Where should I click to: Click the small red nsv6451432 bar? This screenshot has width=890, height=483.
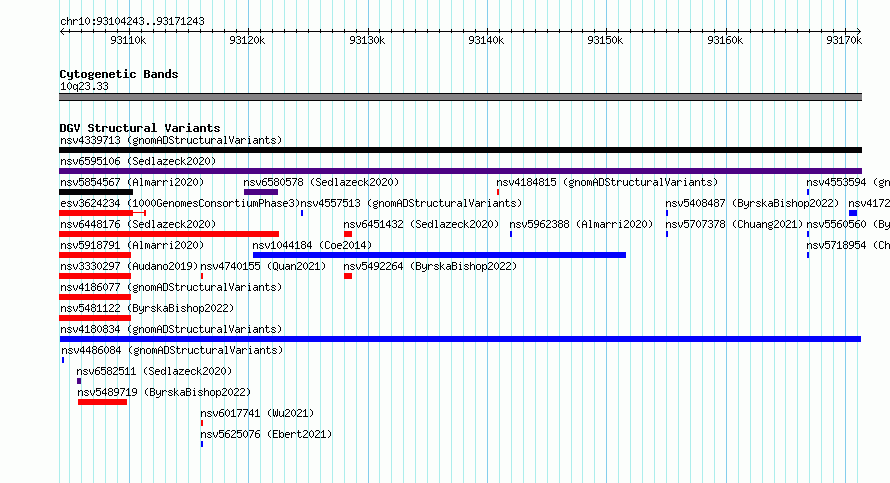[348, 234]
